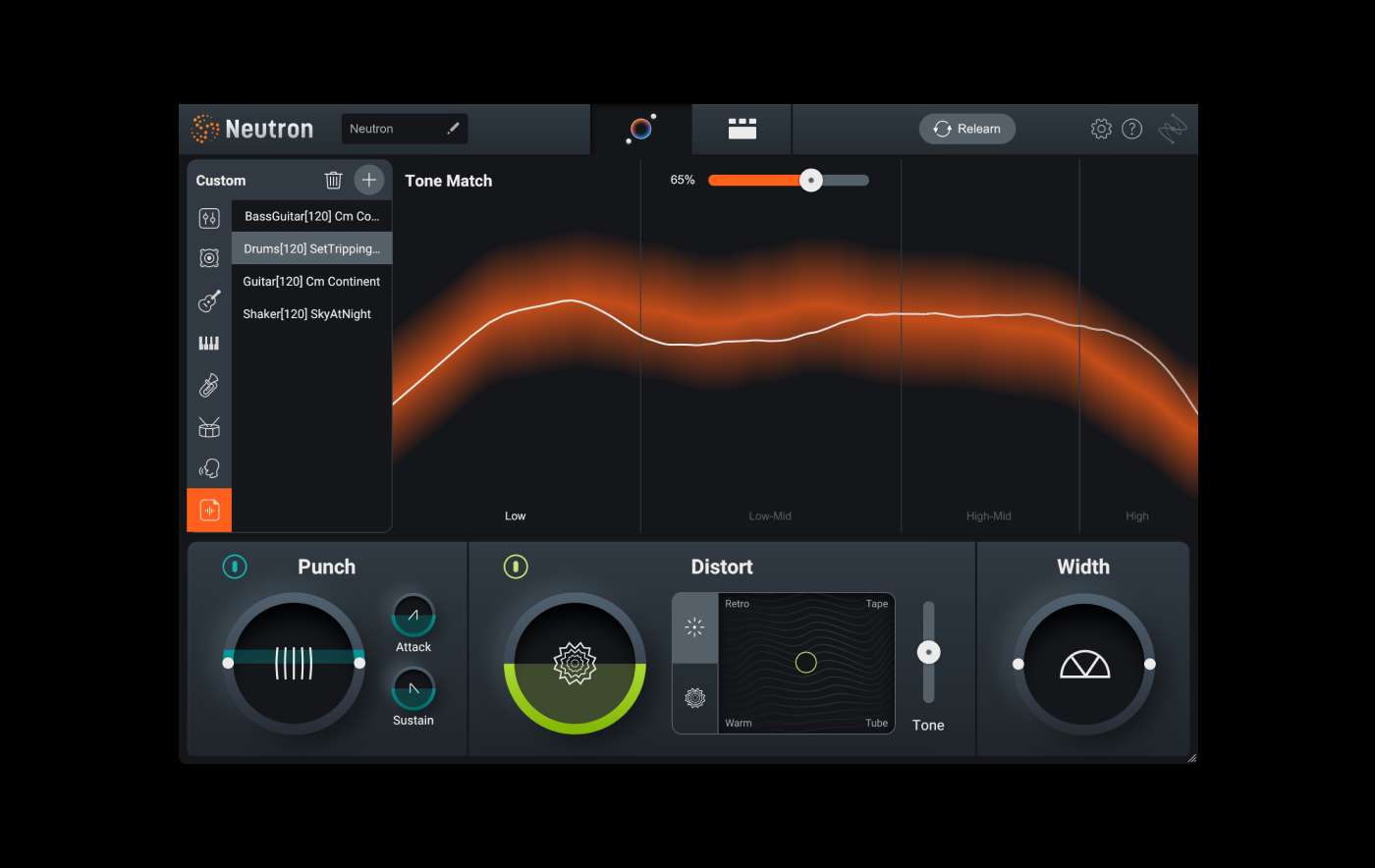Select the BassGuitar[120] Cm reference
This screenshot has height=868, width=1375.
(x=311, y=216)
